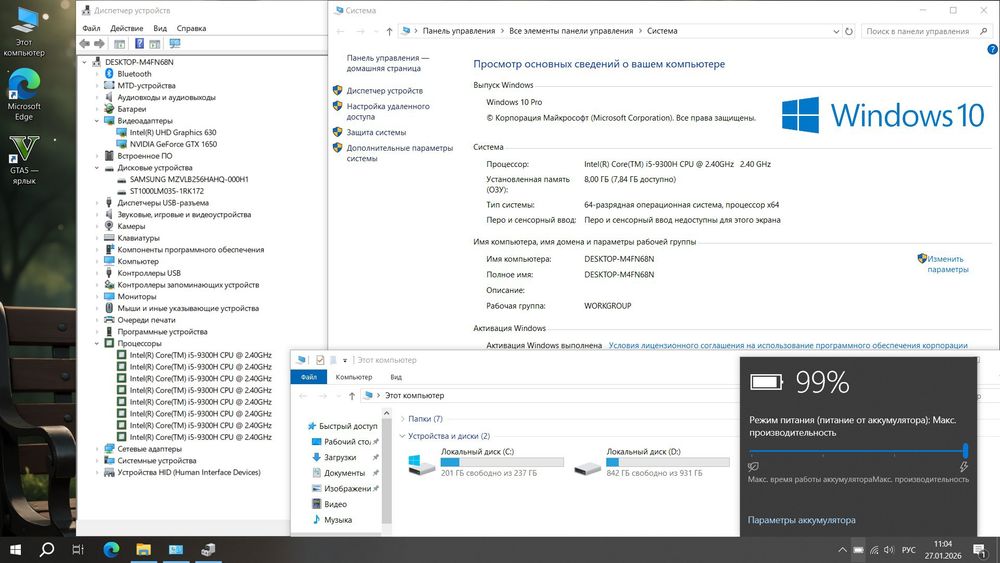Open Параметры аккумулятора link
The height and width of the screenshot is (563, 1000).
pyautogui.click(x=802, y=520)
